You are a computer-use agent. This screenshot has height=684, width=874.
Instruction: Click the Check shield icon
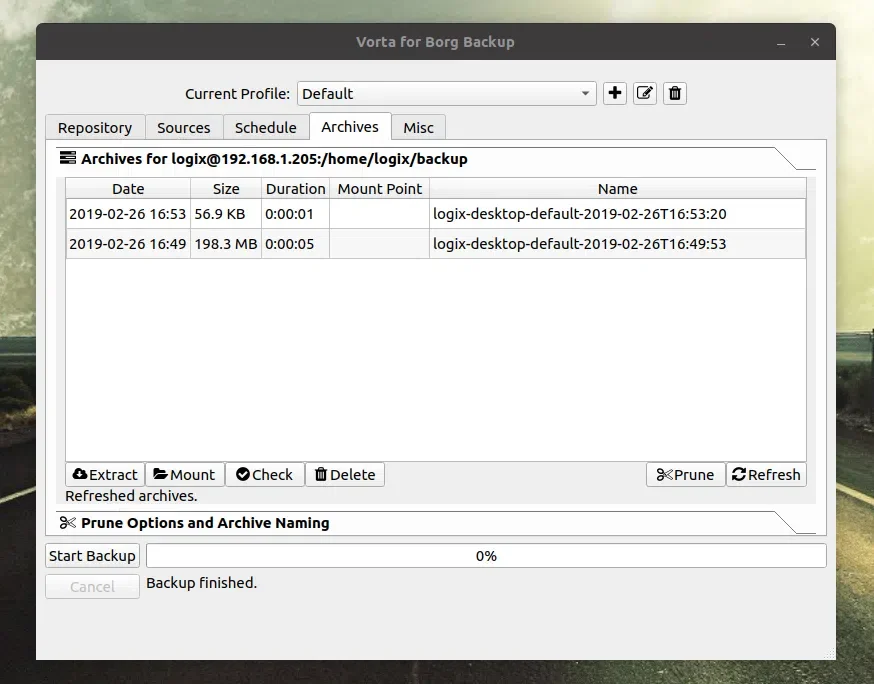(242, 474)
